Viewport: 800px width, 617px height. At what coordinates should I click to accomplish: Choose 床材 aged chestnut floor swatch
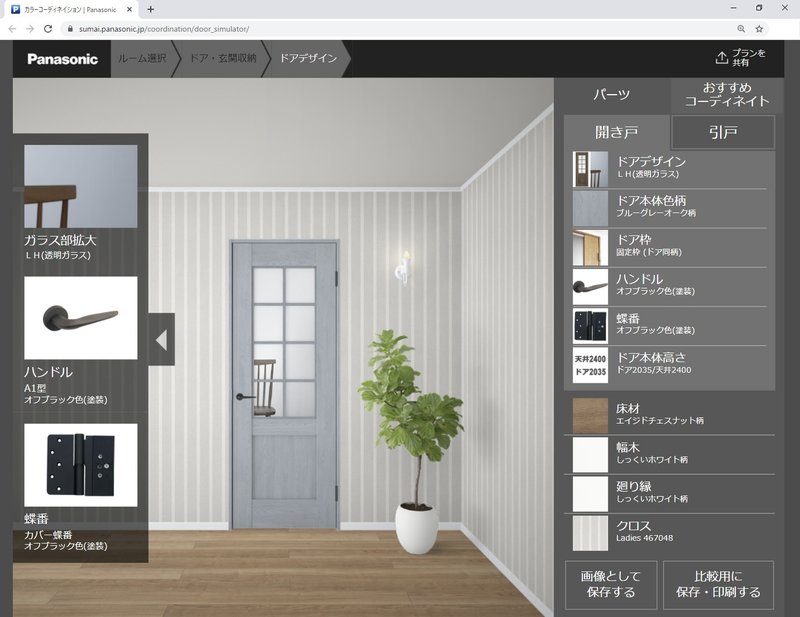point(590,415)
